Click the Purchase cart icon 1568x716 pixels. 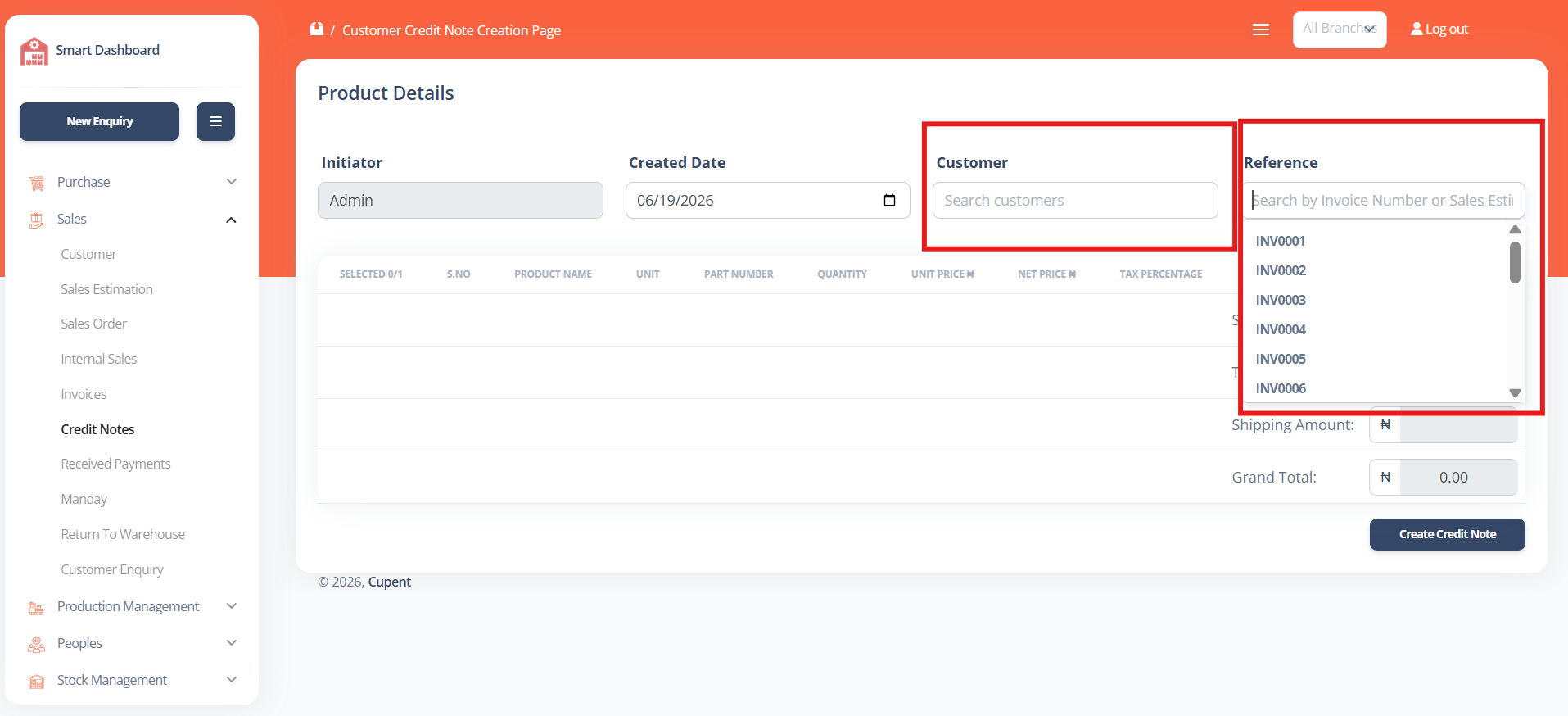pos(36,183)
